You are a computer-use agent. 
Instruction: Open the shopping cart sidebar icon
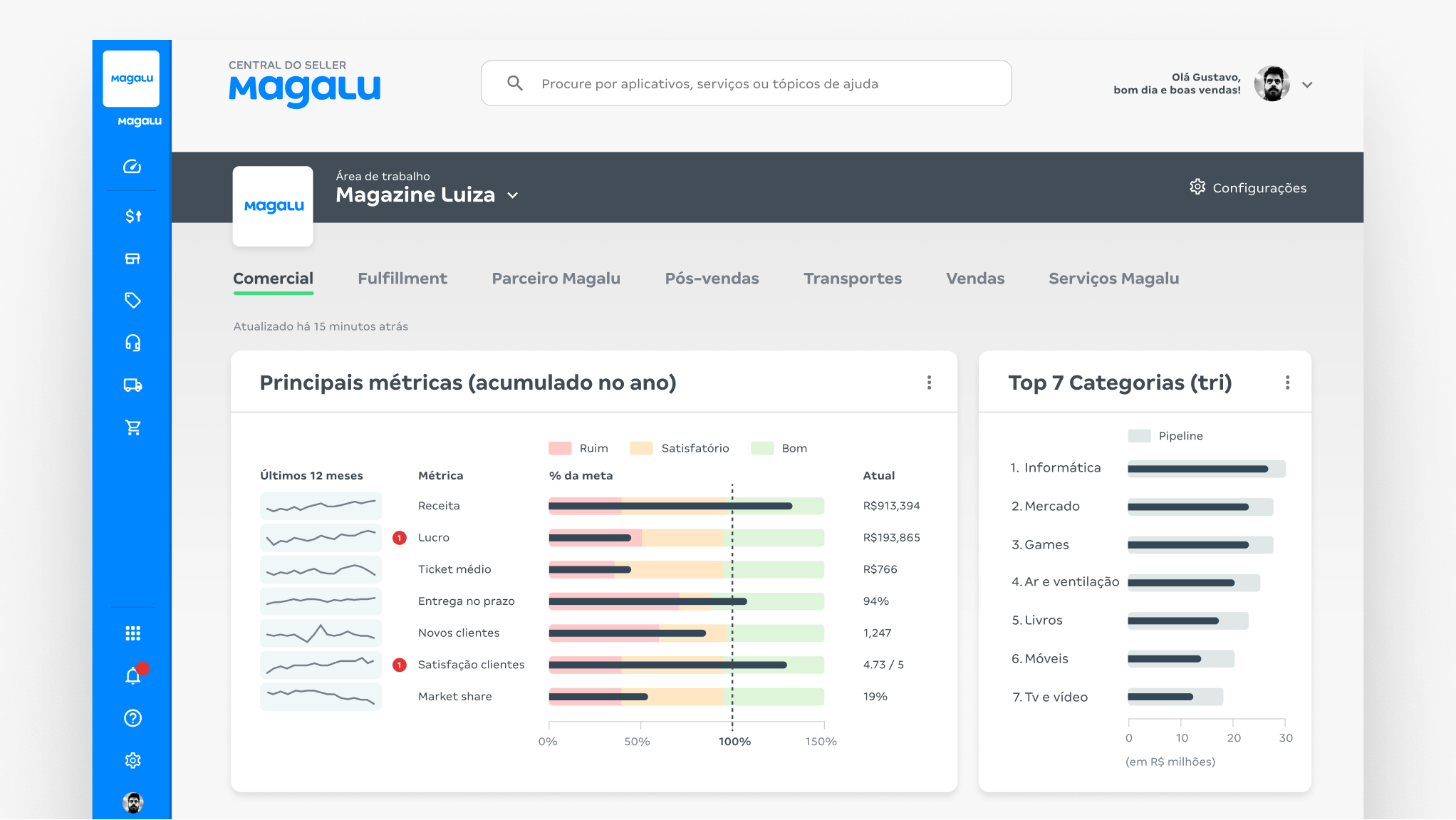132,427
